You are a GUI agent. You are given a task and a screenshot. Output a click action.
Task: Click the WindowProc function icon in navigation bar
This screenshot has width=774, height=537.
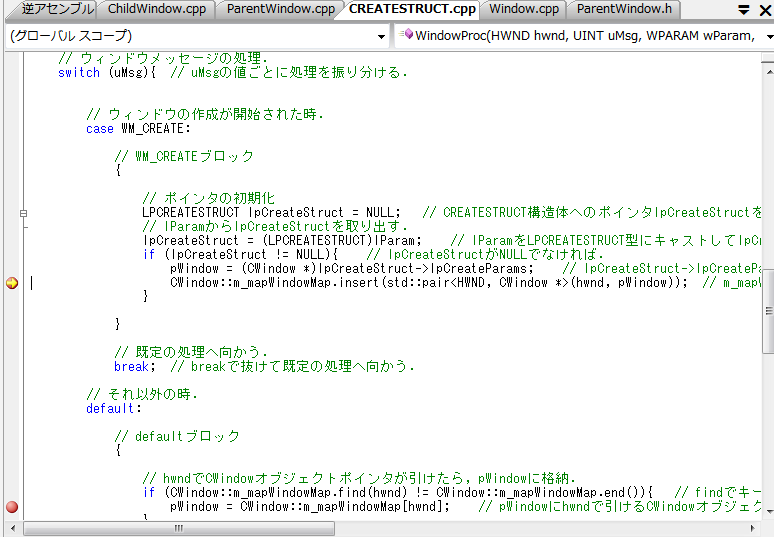(406, 35)
